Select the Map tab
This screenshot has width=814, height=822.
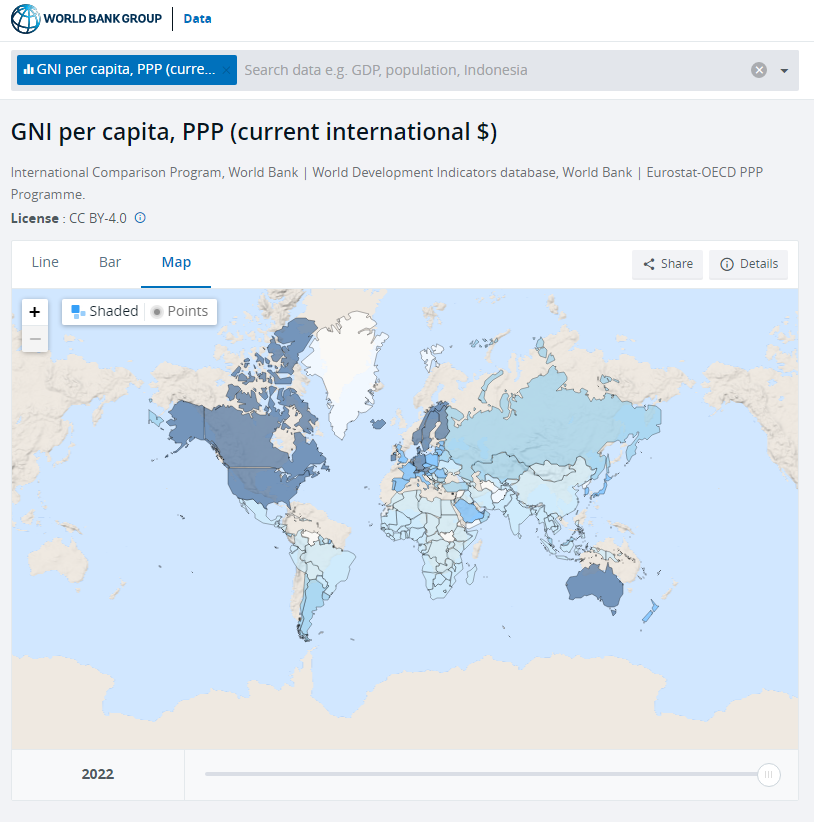pos(176,262)
